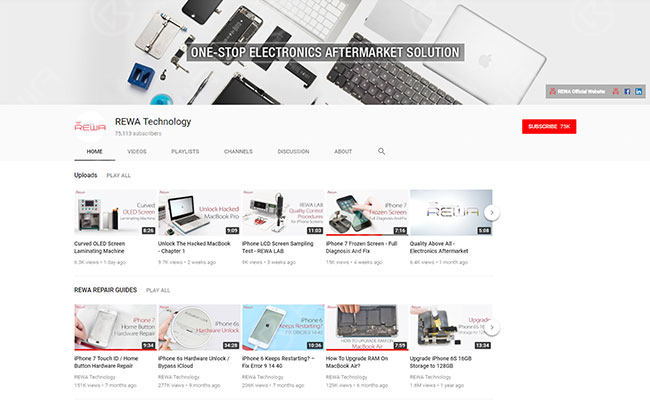Switch to the Videos tab
Screen dimensions: 650x408
[x=137, y=151]
